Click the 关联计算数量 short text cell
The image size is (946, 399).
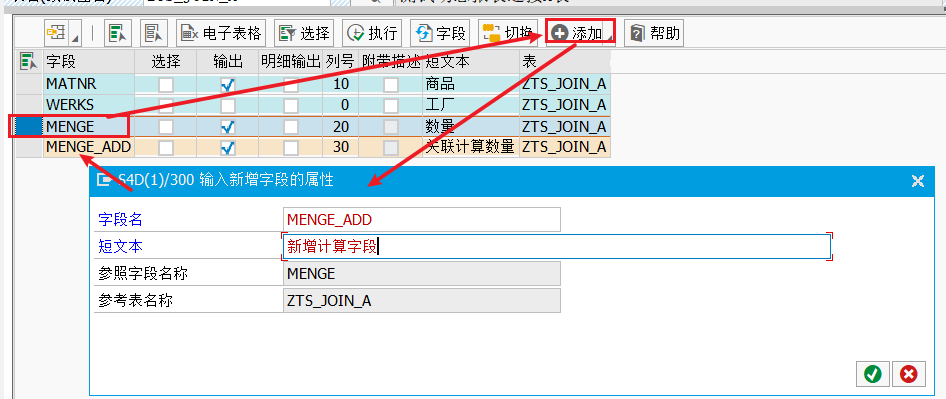pos(471,147)
